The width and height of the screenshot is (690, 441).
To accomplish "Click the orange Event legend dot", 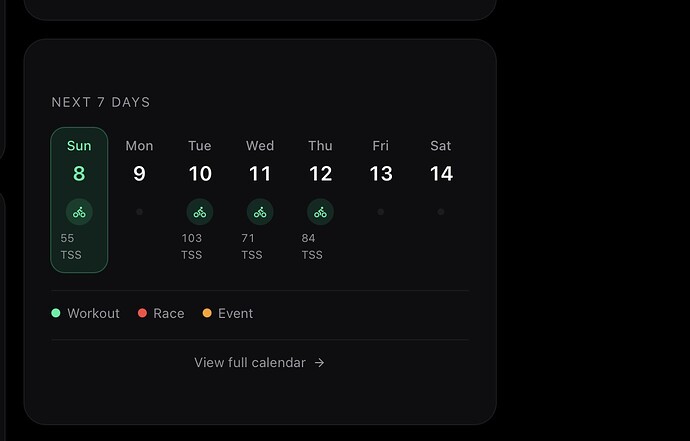I will pyautogui.click(x=207, y=313).
